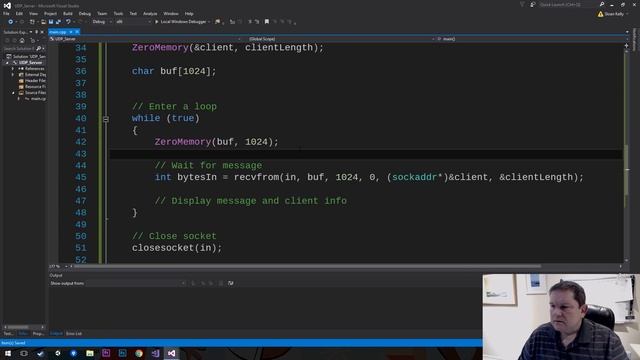
Task: Open Chrome from the taskbar
Action: 139,353
